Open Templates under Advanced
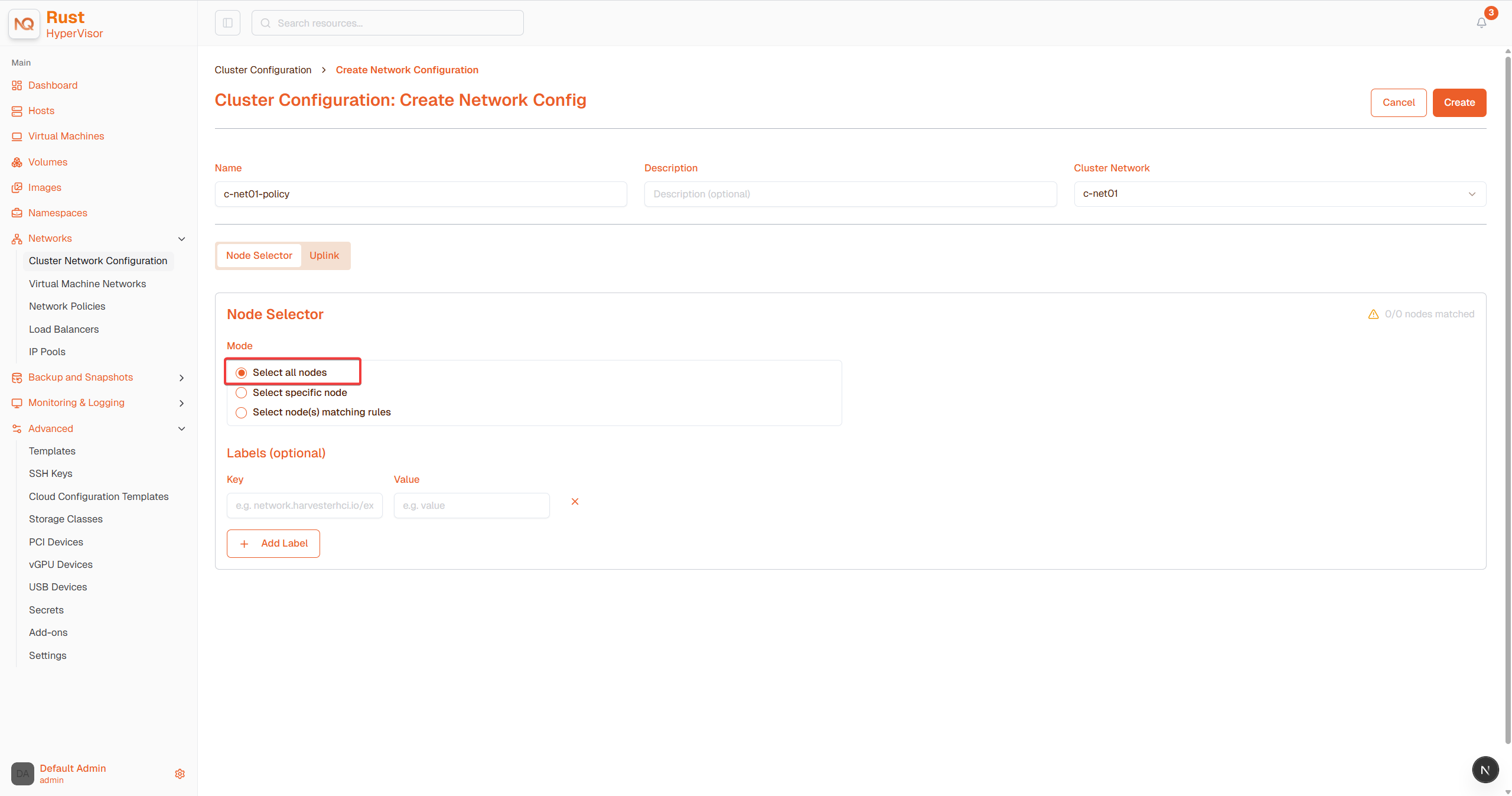1512x796 pixels. (52, 451)
